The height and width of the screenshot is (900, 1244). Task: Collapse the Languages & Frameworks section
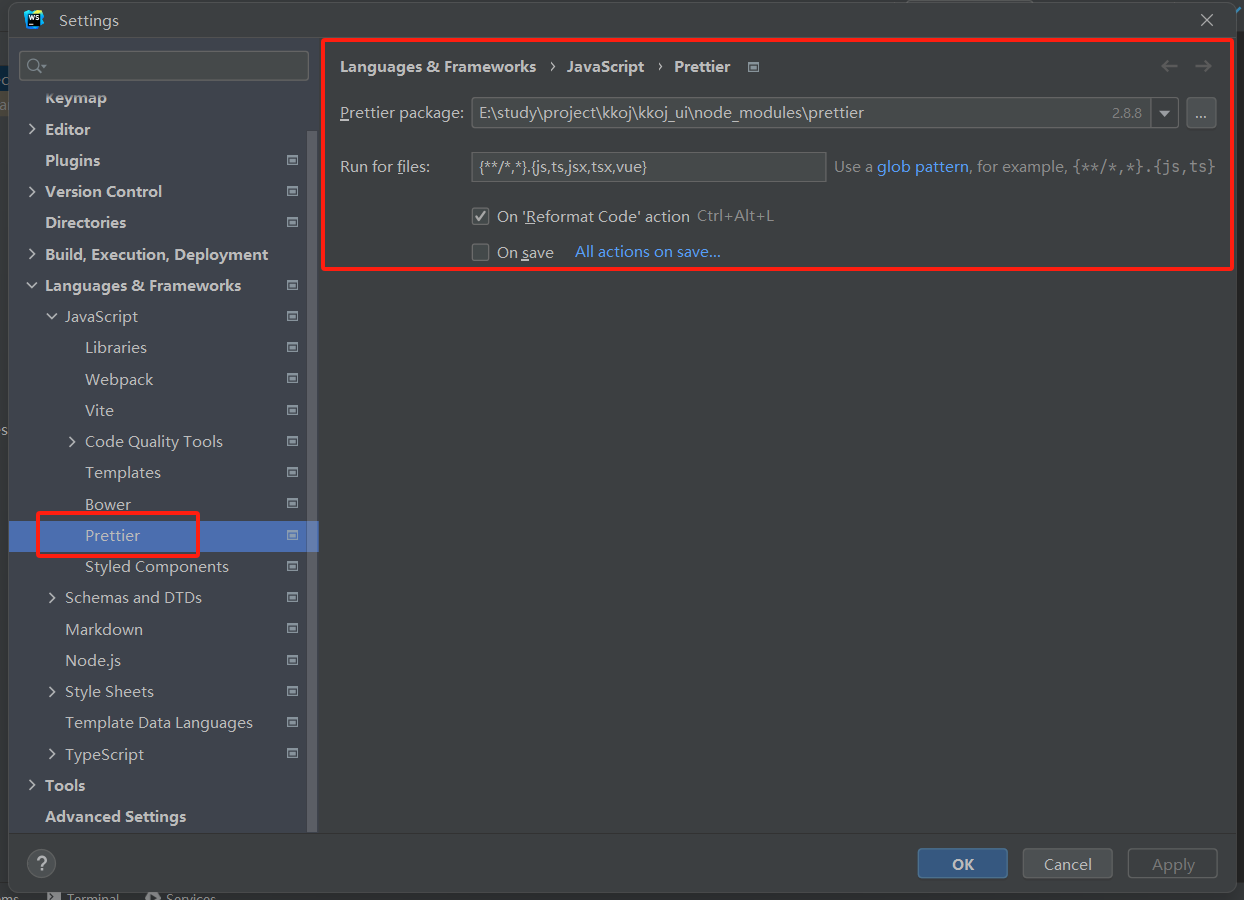coord(32,285)
